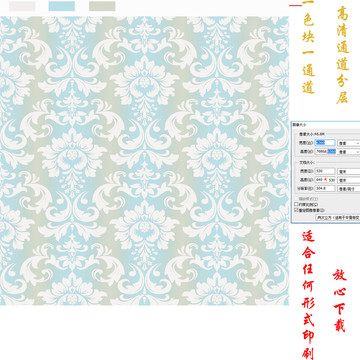Click the document height input field
This screenshot has height=360, width=360.
[325, 180]
